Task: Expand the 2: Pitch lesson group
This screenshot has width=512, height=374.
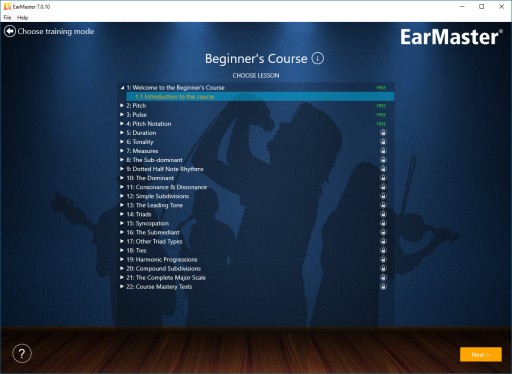Action: tap(122, 106)
